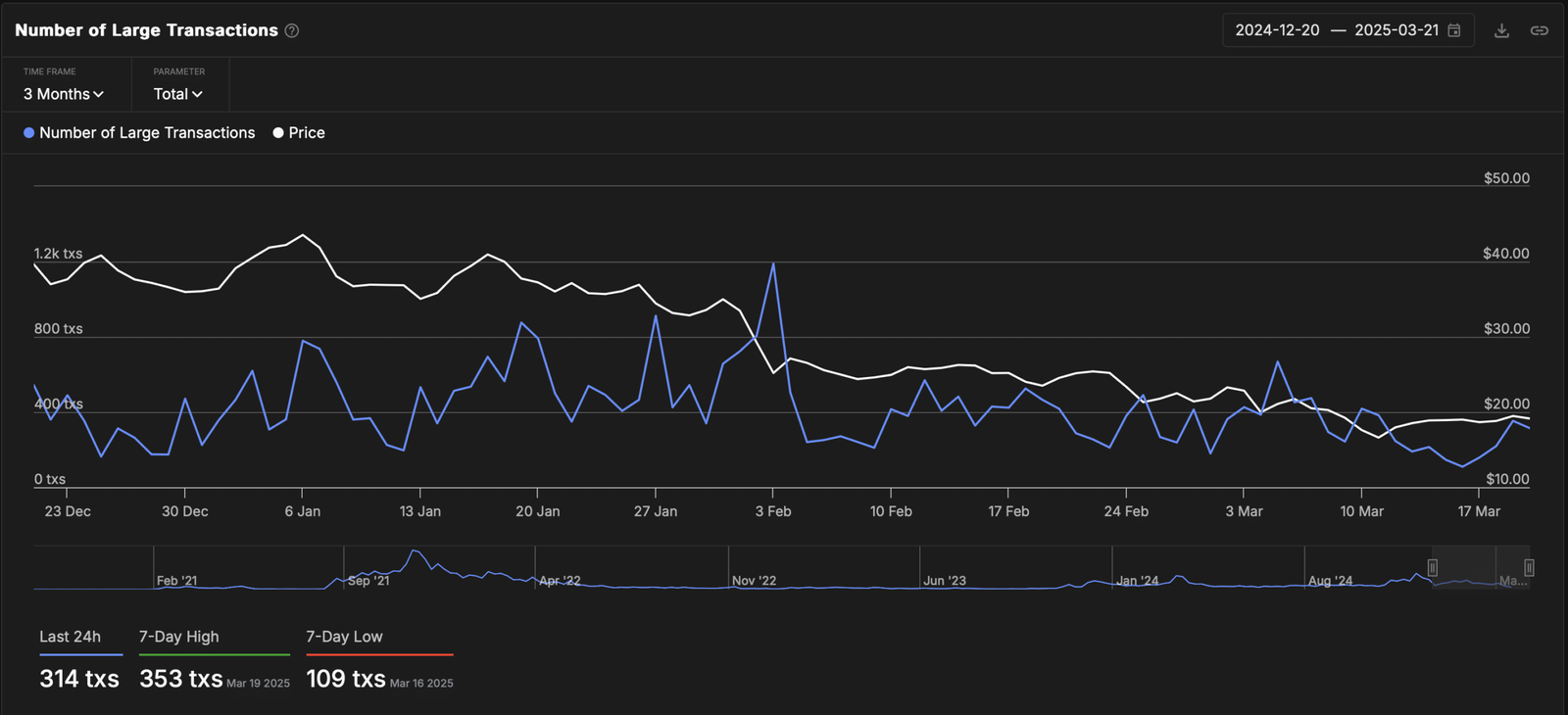Expand the Parameter Total dropdown

[x=177, y=94]
